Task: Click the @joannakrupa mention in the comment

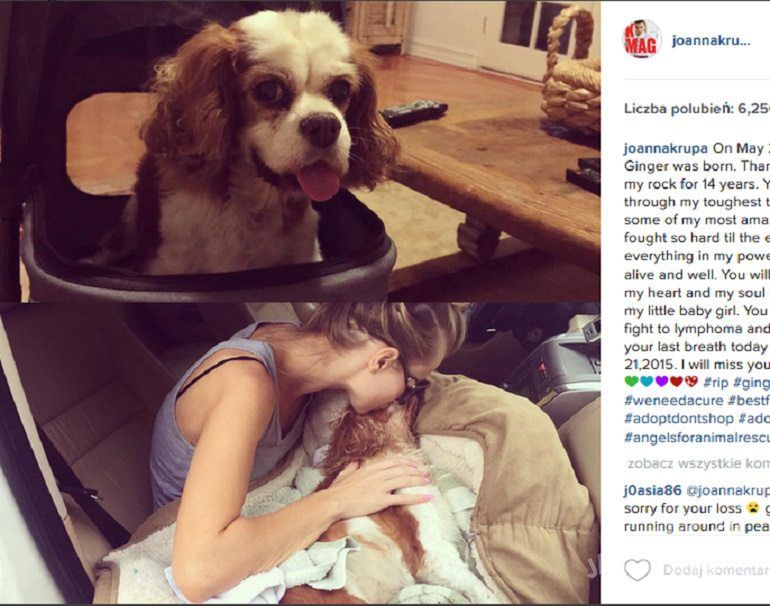Action: tap(728, 490)
